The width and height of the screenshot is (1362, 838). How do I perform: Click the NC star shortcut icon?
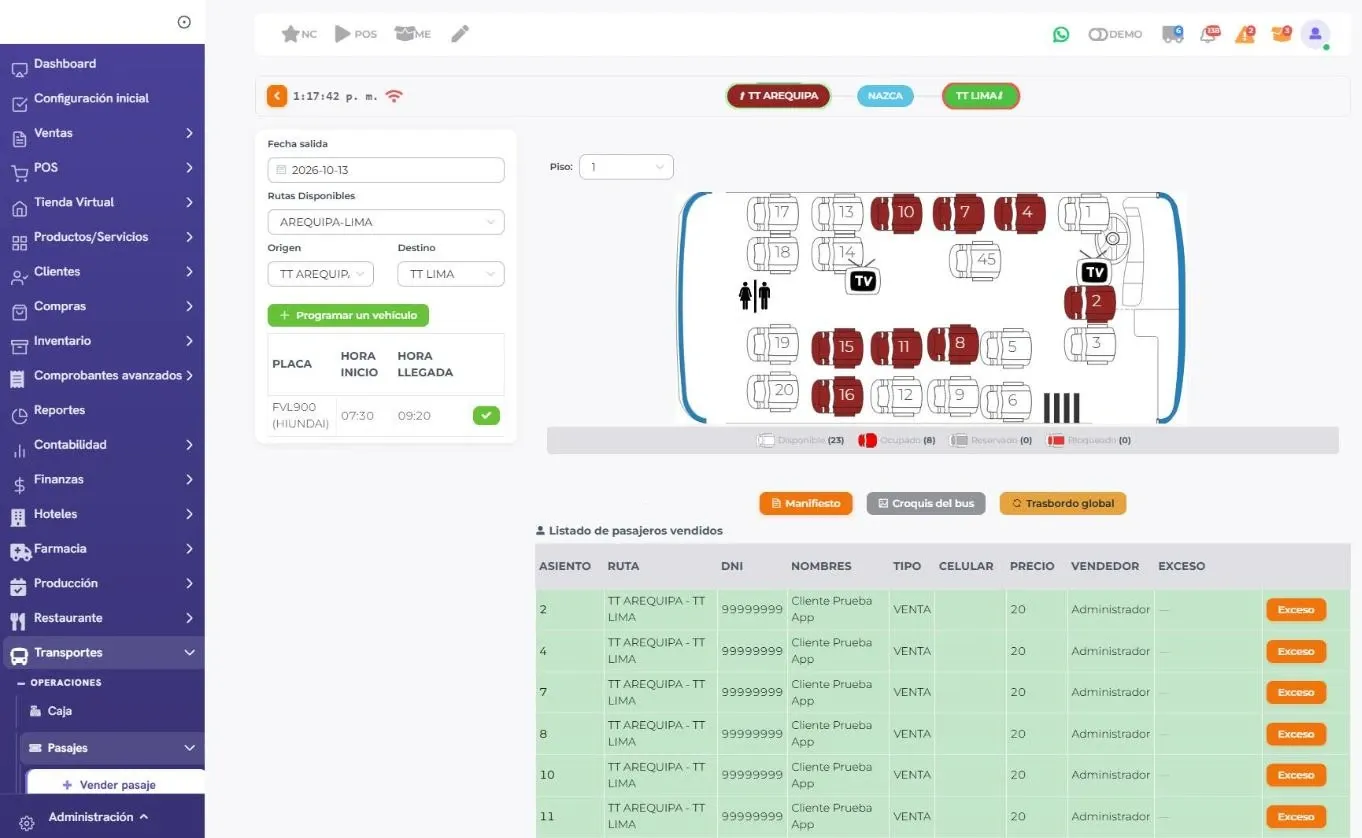coord(299,34)
